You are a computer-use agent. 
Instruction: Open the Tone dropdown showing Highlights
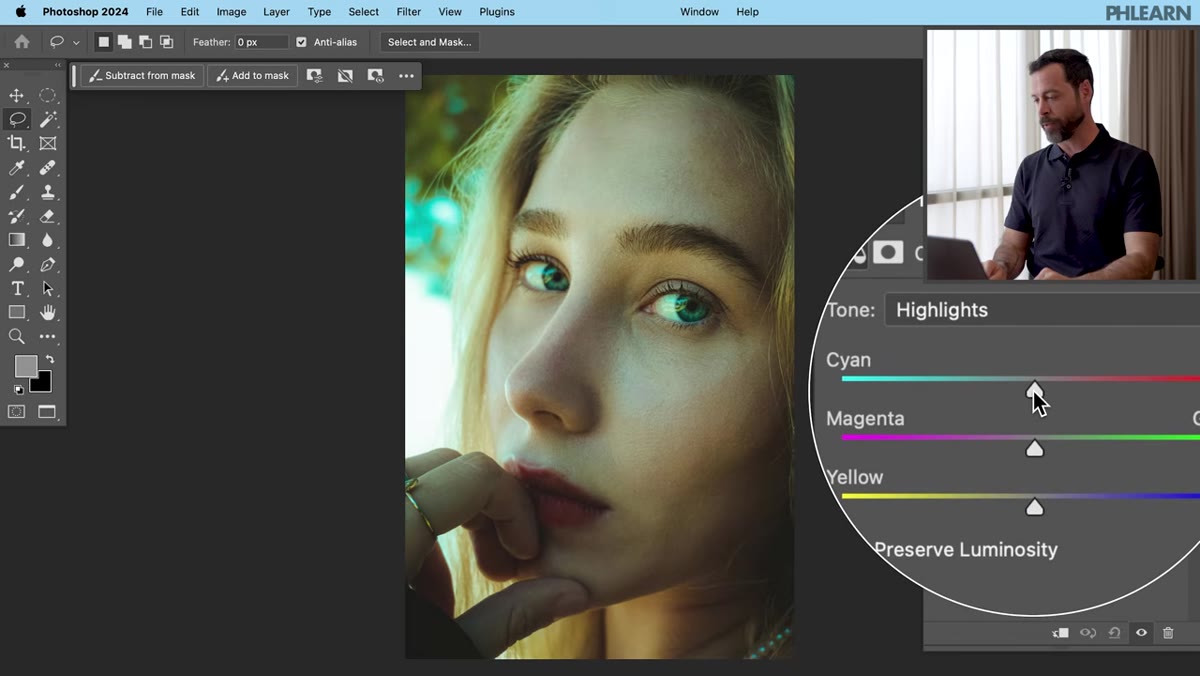1041,310
